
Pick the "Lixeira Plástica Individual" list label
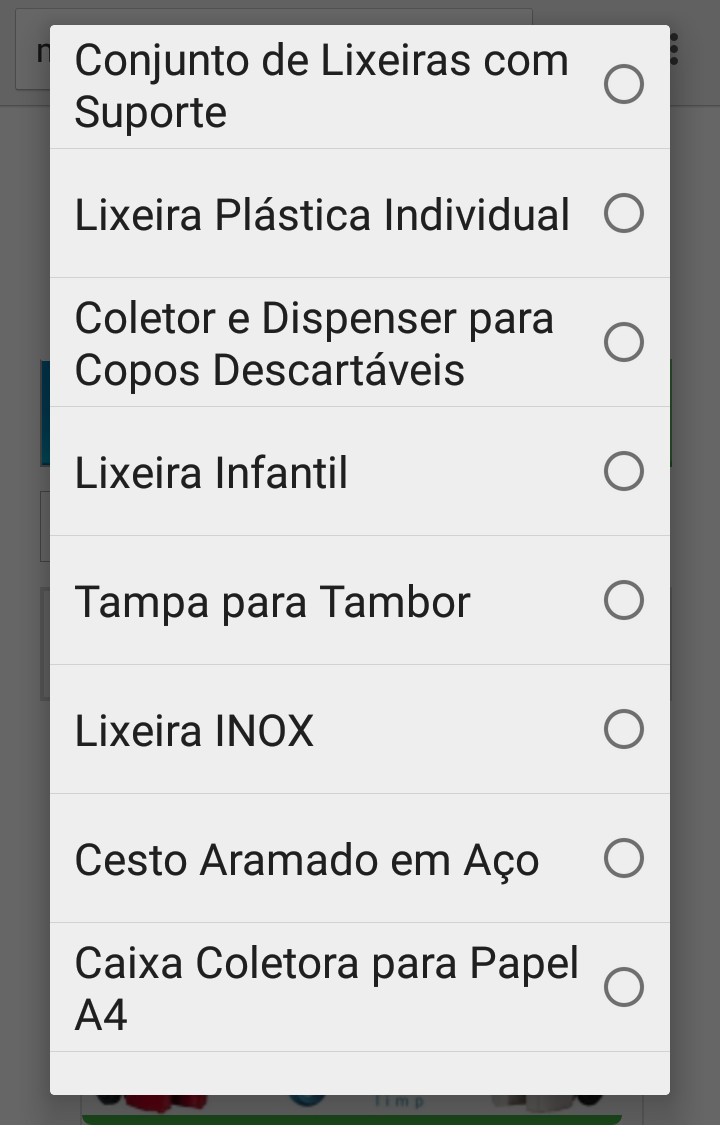click(x=322, y=215)
